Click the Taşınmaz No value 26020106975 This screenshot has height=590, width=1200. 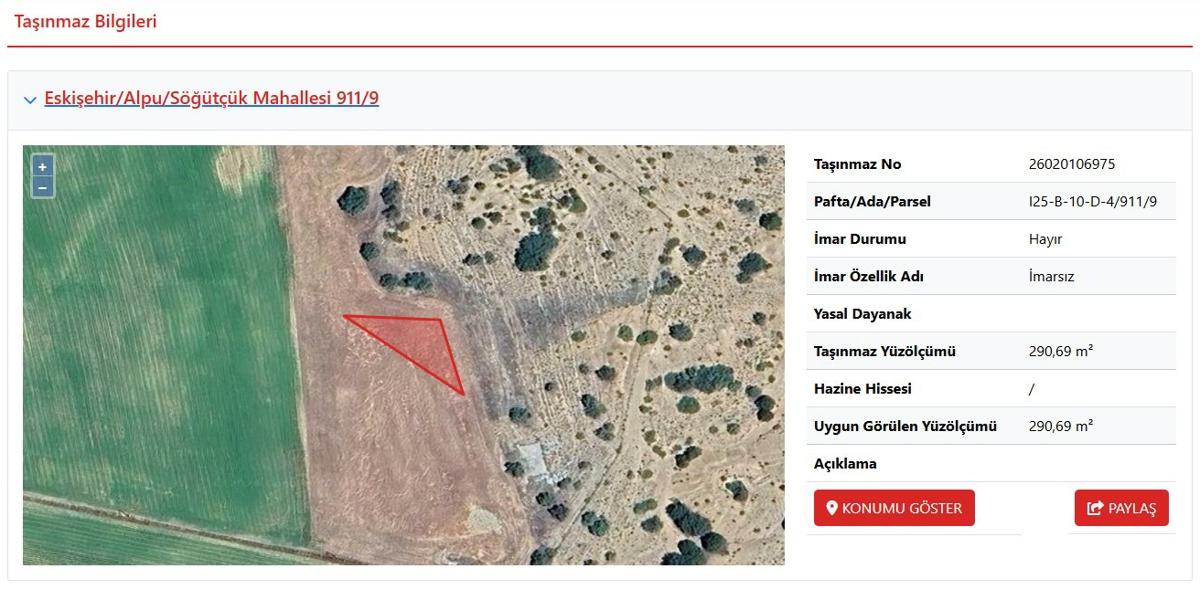tap(1071, 164)
